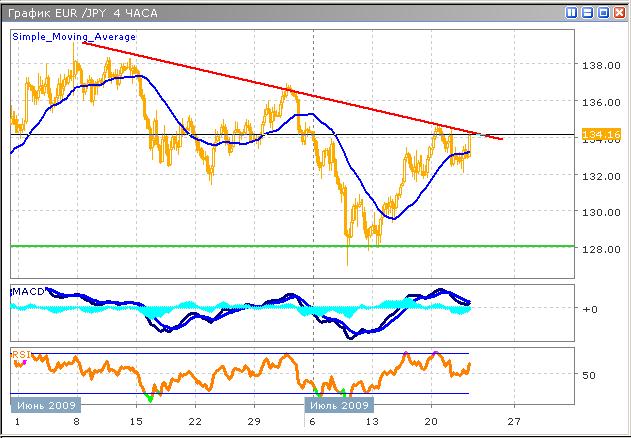Click the 128.00 price axis label
The width and height of the screenshot is (631, 438).
click(x=596, y=249)
